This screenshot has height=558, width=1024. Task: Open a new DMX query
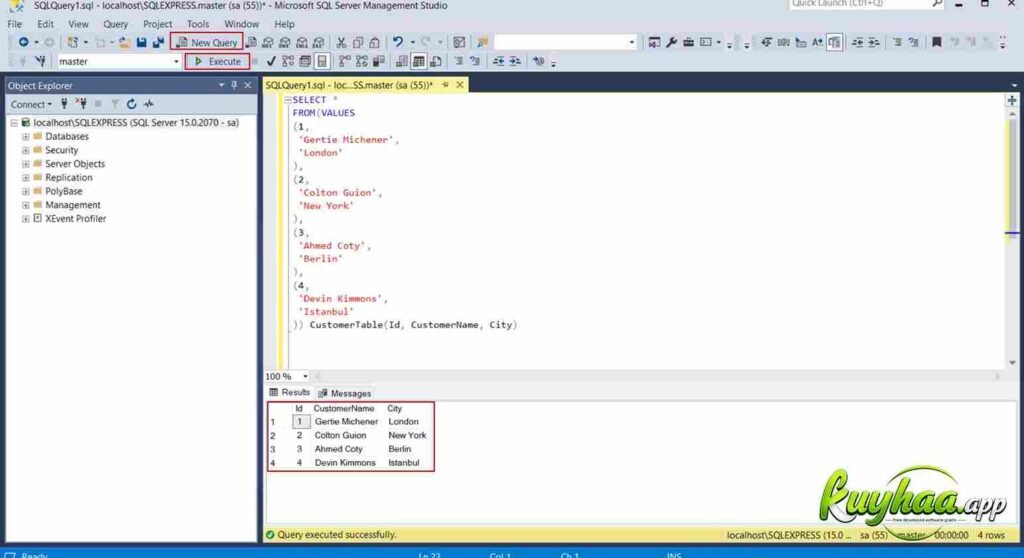285,42
